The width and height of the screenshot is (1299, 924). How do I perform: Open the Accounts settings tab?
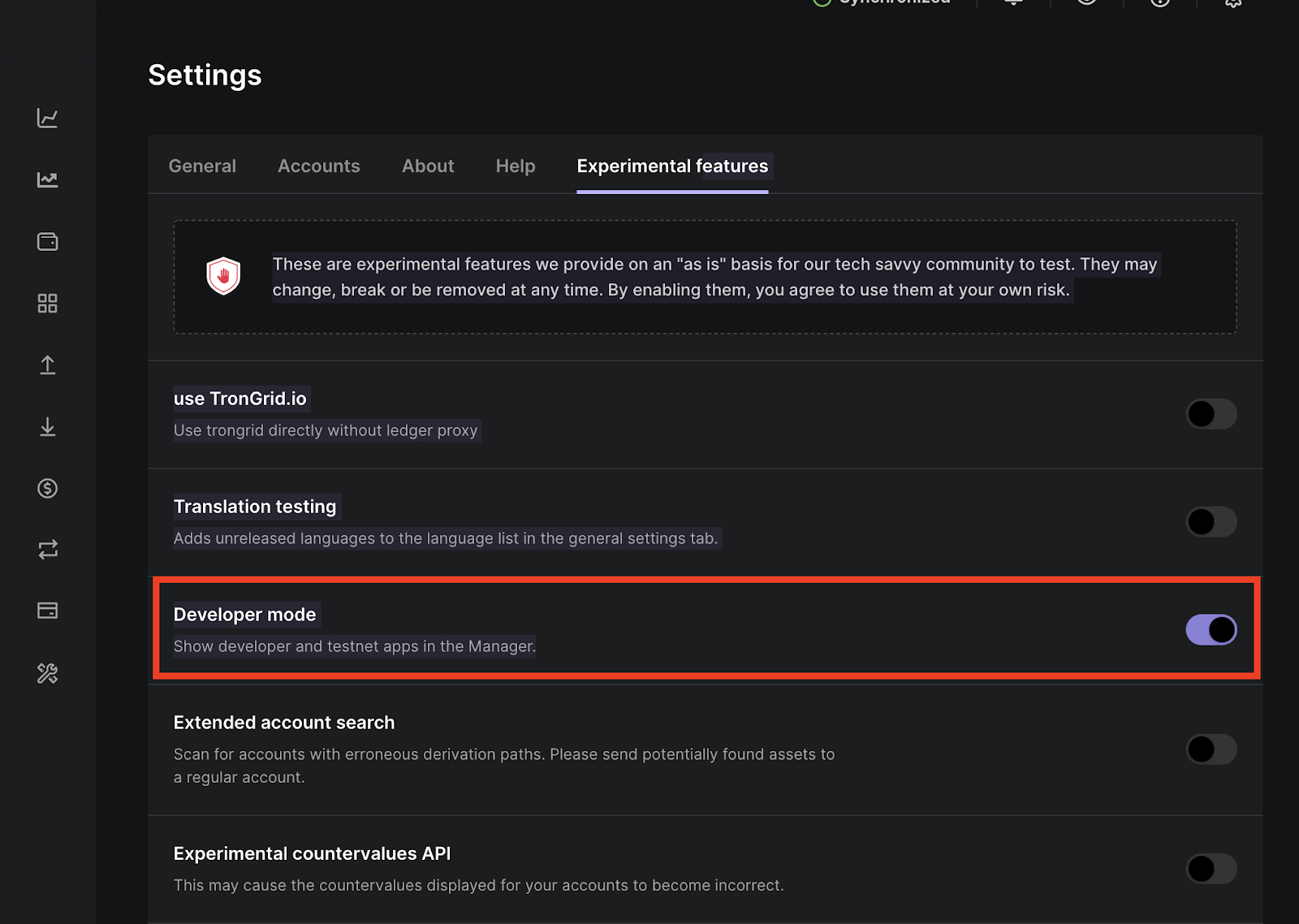click(x=318, y=166)
